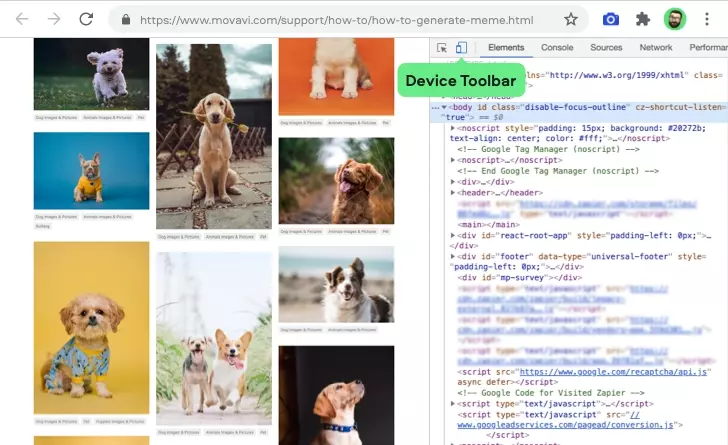Open the Network tab

click(x=656, y=47)
